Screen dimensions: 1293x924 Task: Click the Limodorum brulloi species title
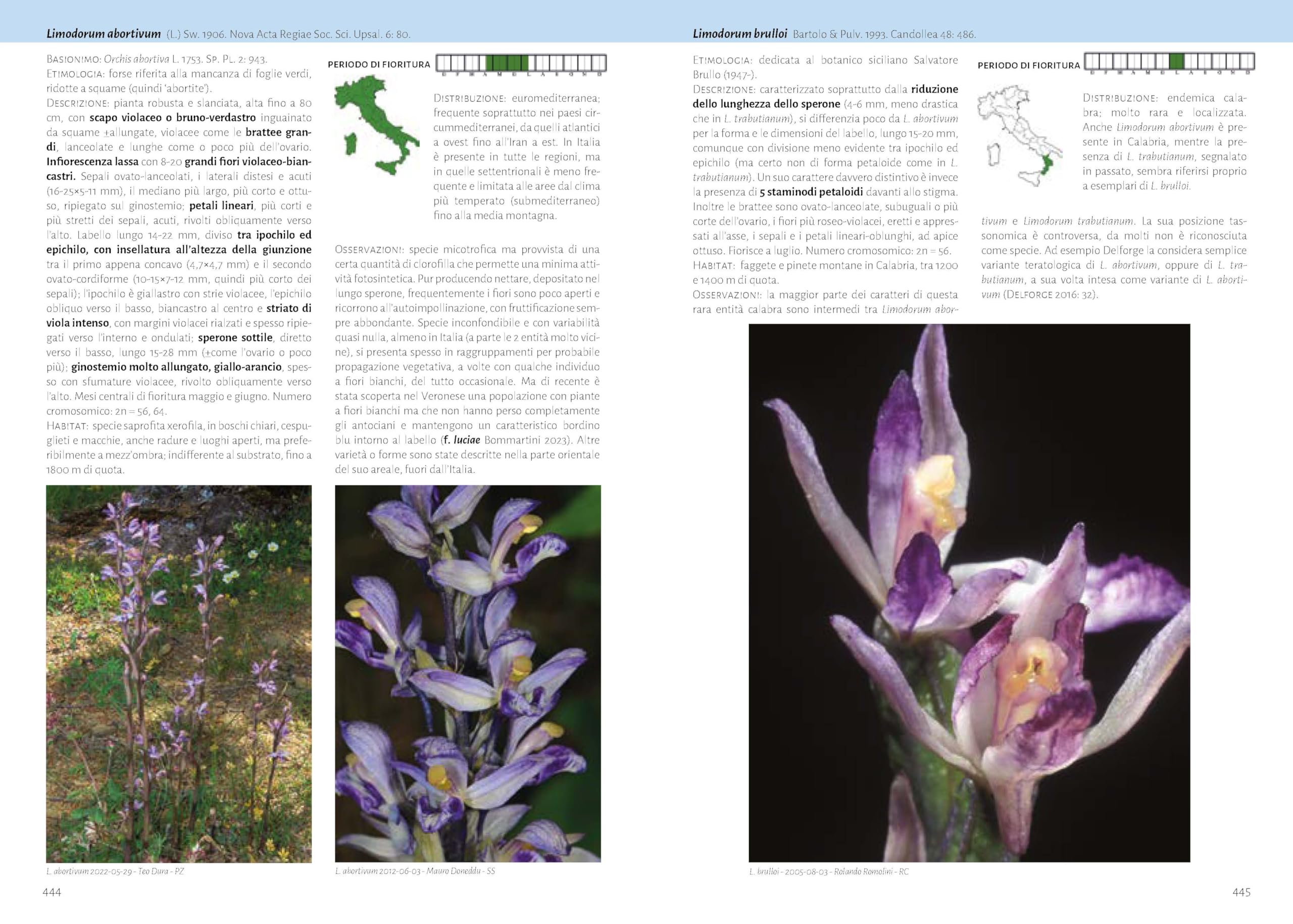pyautogui.click(x=739, y=34)
